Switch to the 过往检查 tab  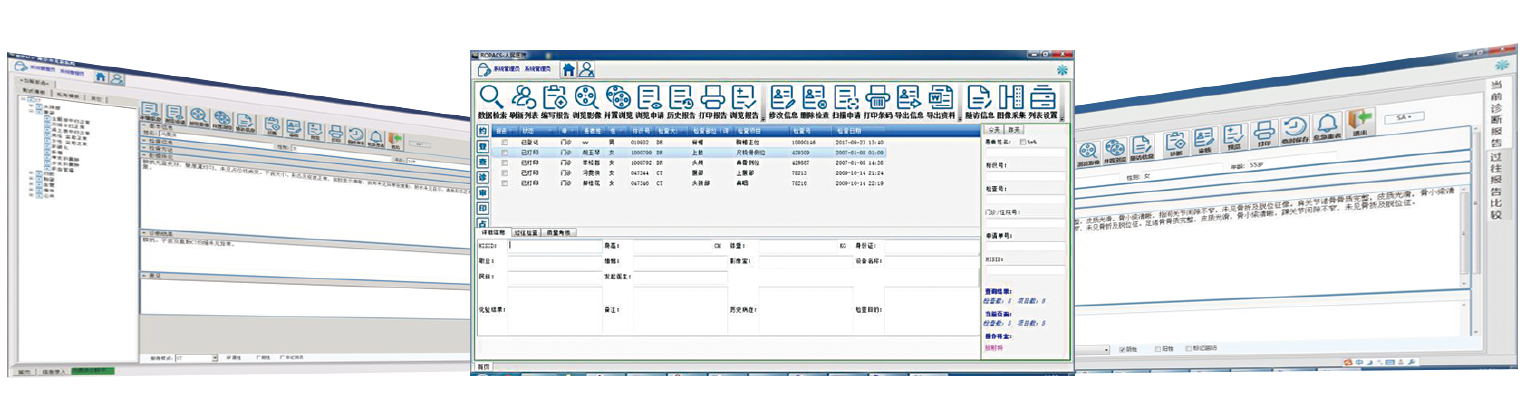pos(526,232)
